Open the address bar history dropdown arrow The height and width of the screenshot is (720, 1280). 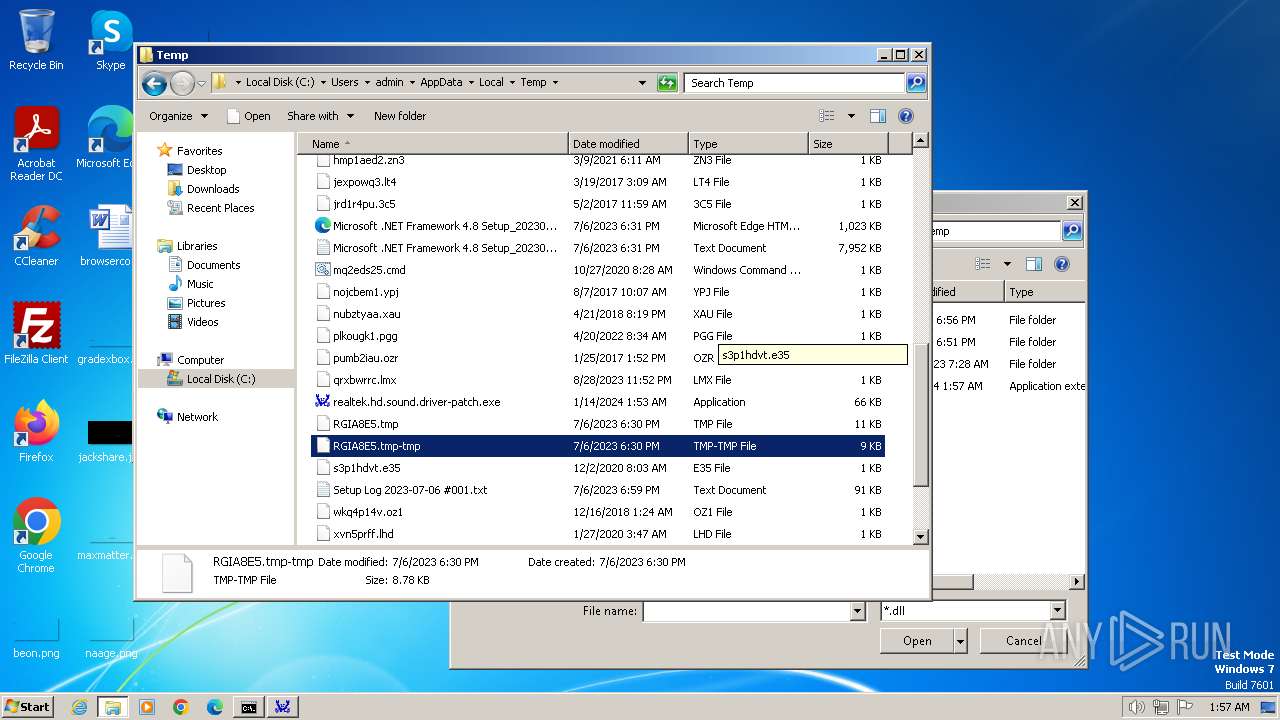coord(642,83)
